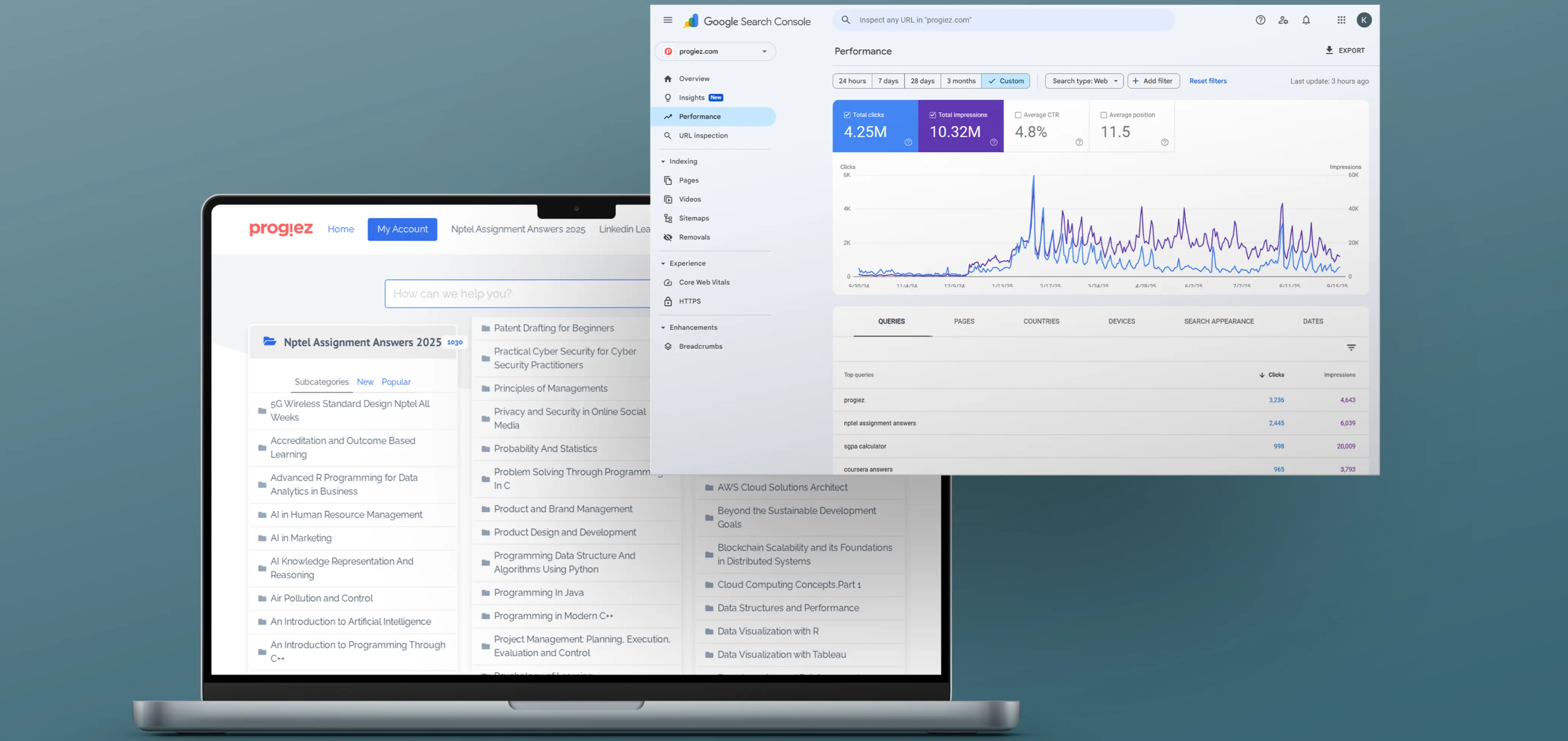Open the K account avatar

pos(1364,20)
